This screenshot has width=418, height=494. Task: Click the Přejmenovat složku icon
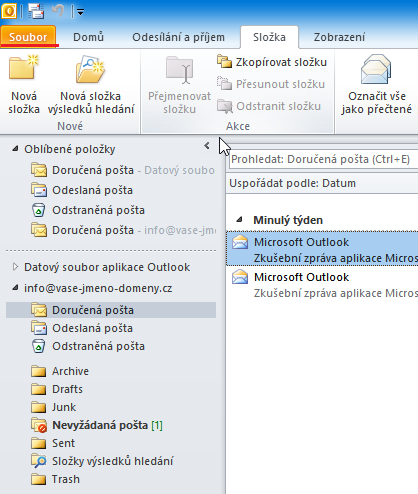pyautogui.click(x=179, y=70)
